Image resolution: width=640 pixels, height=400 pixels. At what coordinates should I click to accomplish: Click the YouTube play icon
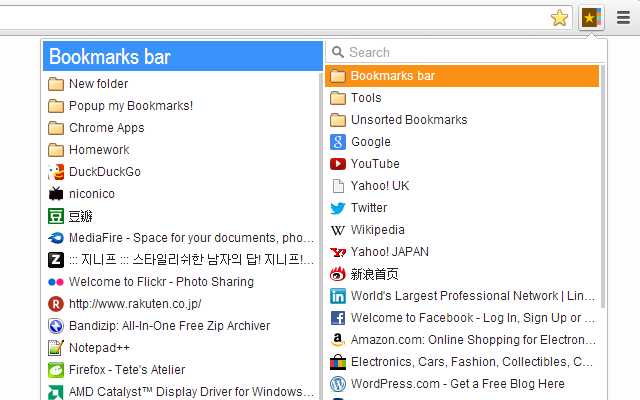[338, 164]
